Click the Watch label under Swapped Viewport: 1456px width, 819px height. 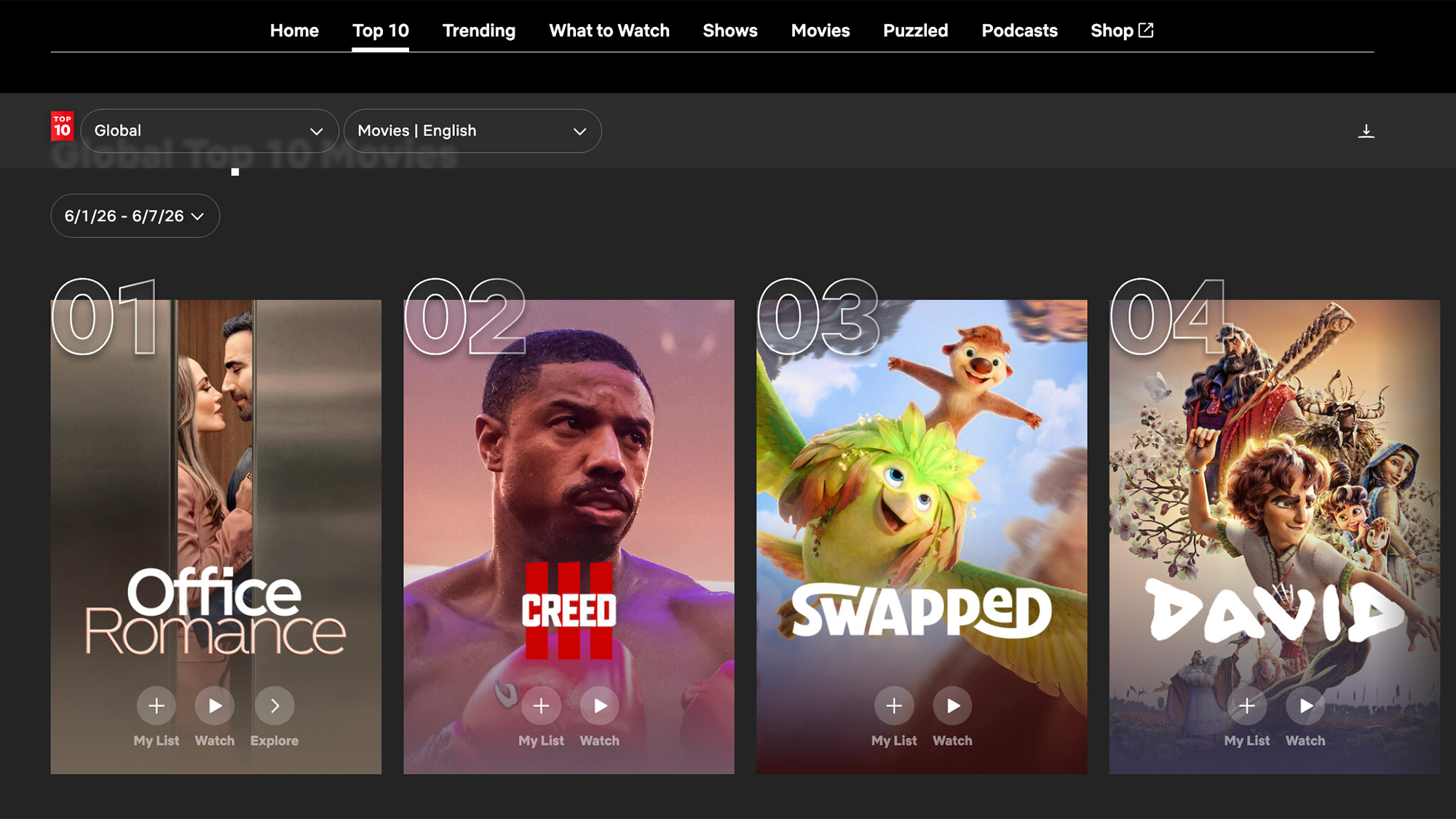(x=953, y=740)
